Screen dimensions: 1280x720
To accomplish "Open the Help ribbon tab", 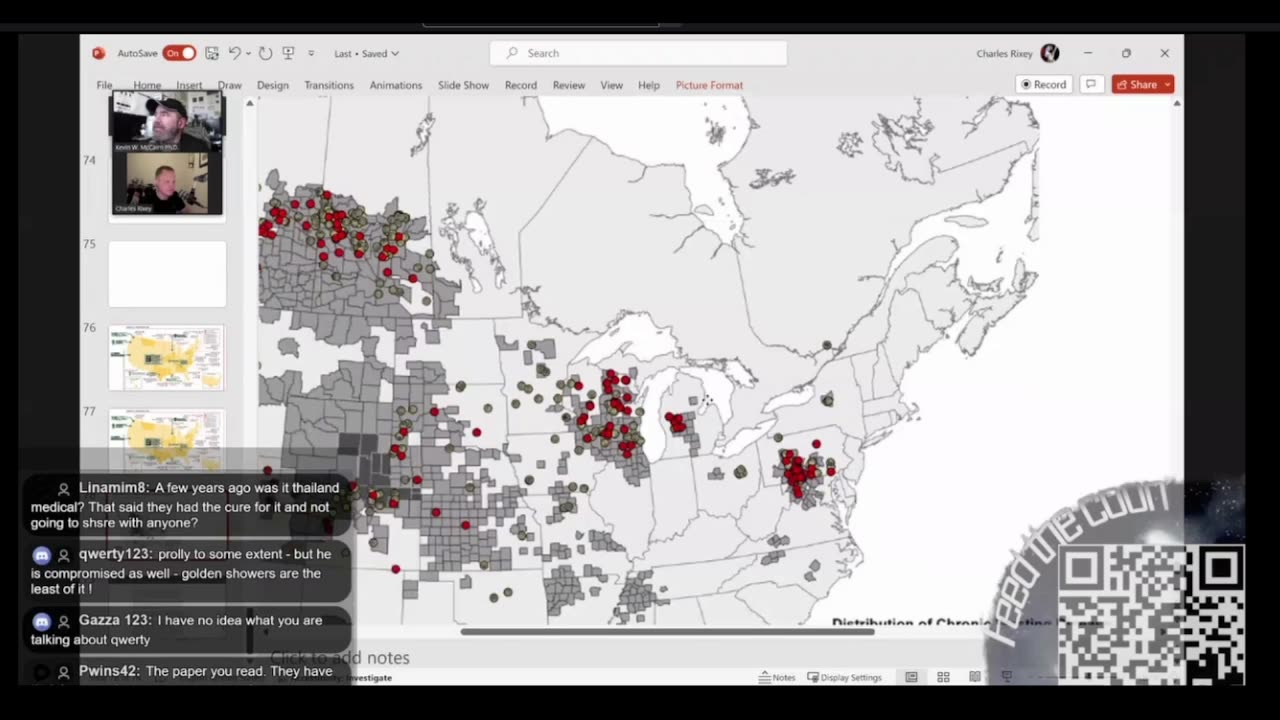I will [649, 85].
